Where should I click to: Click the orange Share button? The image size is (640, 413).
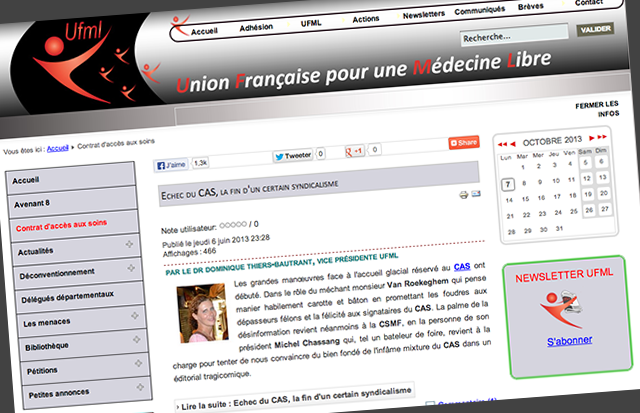[x=463, y=143]
